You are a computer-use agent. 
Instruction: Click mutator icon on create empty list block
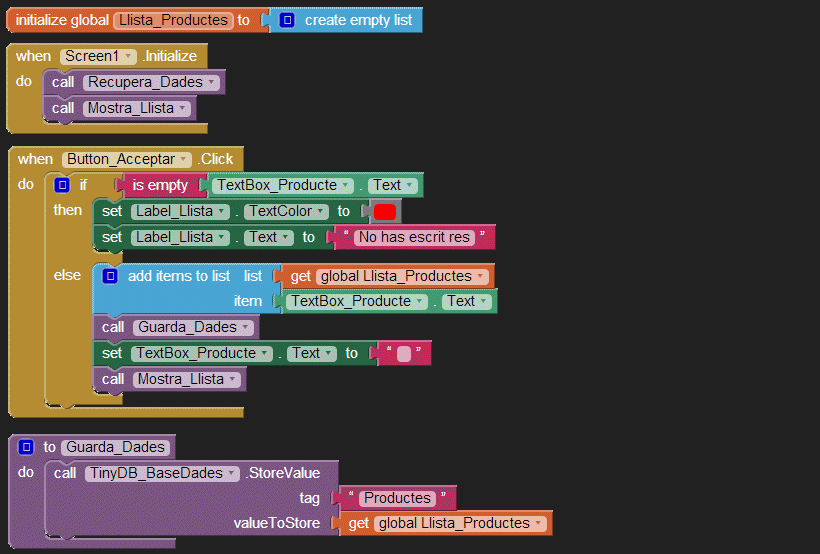[287, 20]
